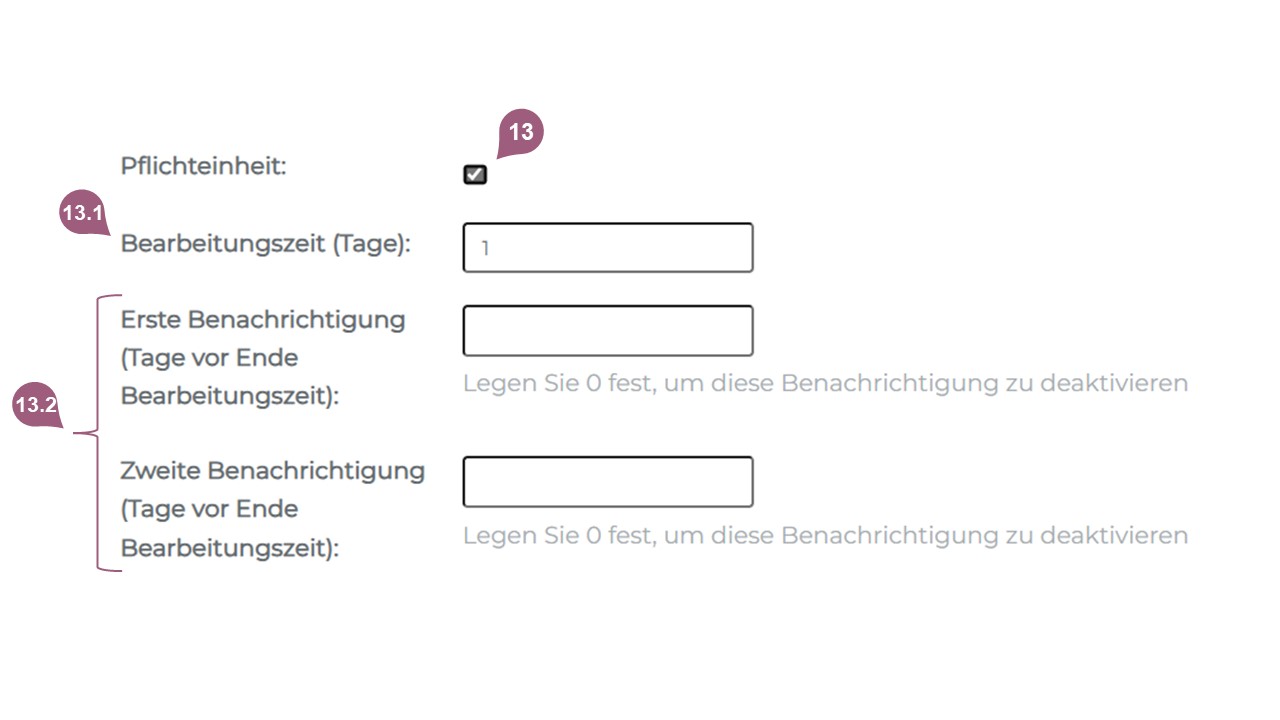Click the 13.1 callout badge
Screen dimensions: 1280x720
point(82,213)
